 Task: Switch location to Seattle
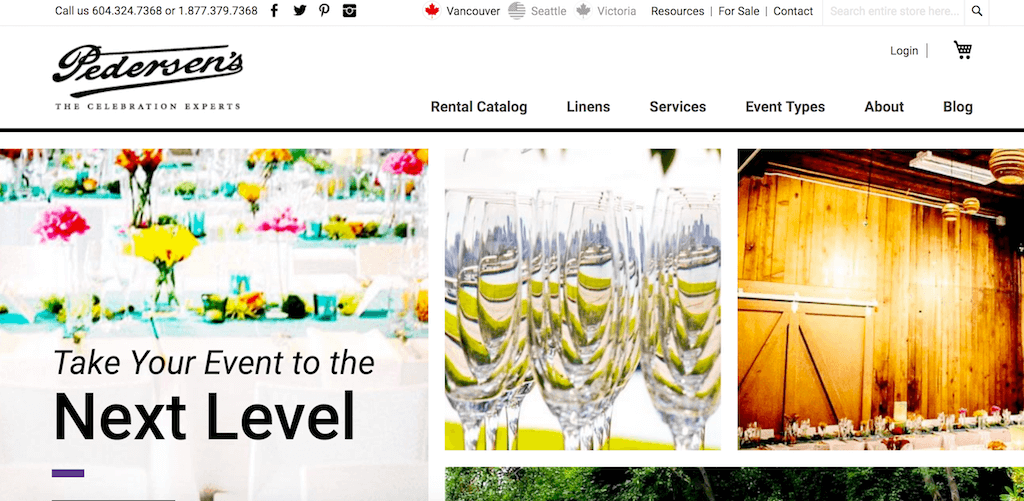tap(537, 11)
